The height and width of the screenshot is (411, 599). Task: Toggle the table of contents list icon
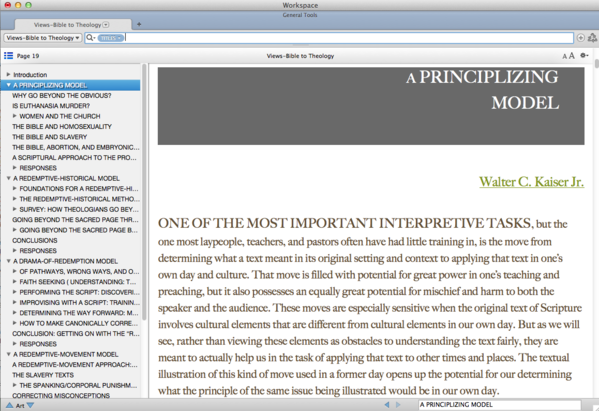(x=8, y=56)
